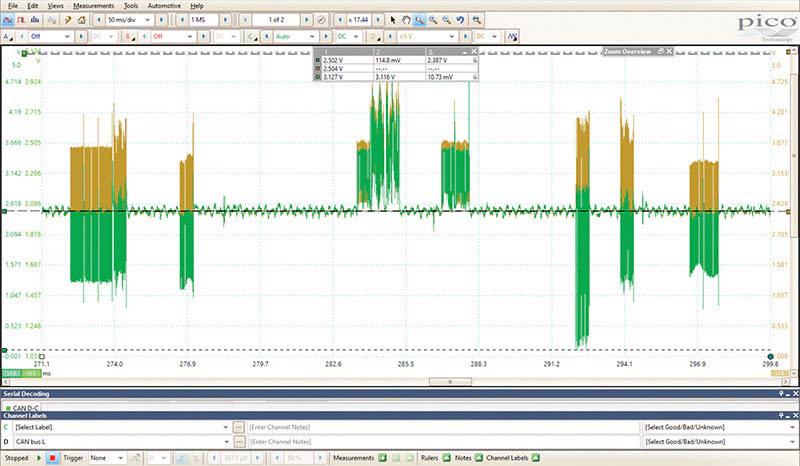
Task: Increase Channel D range ±5 V
Action: pyautogui.click(x=465, y=36)
